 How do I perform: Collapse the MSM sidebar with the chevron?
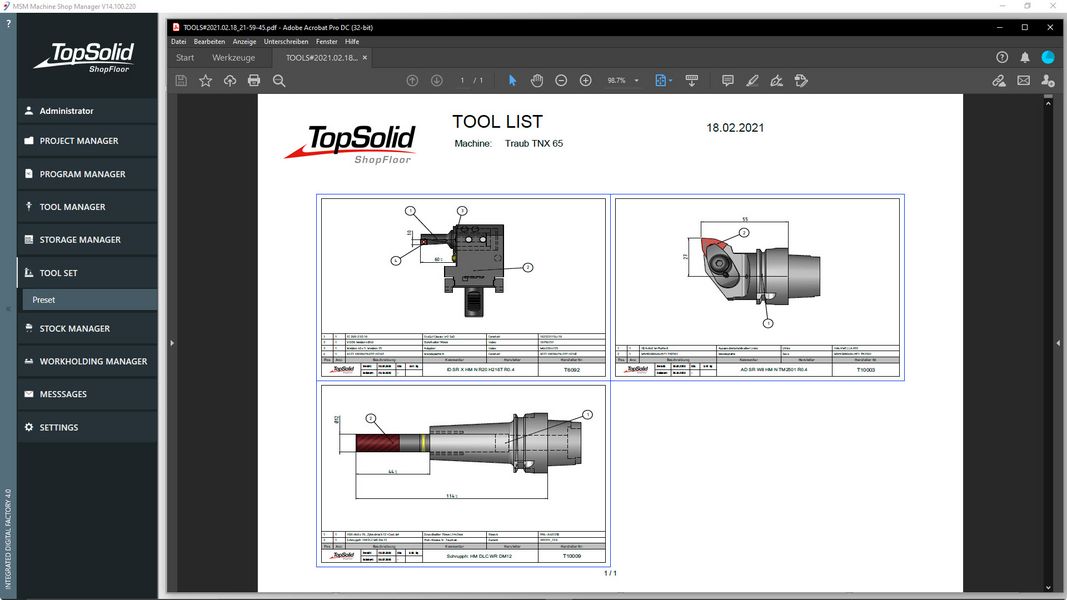(8, 310)
